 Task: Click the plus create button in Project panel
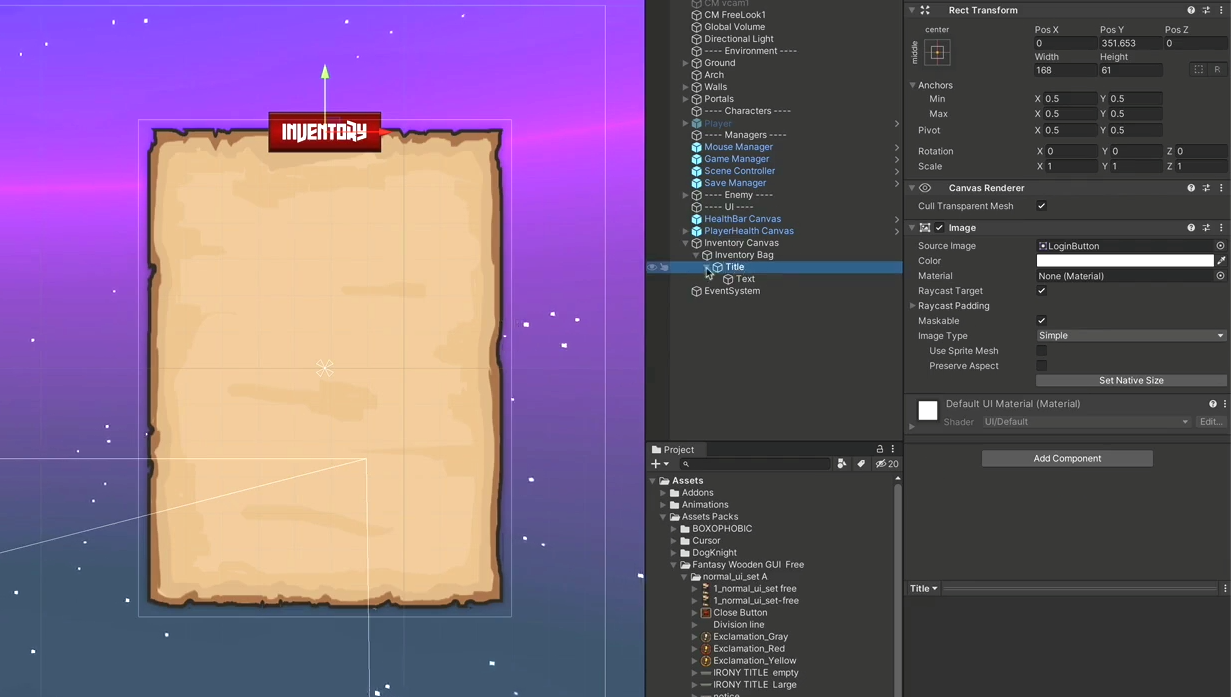point(654,463)
